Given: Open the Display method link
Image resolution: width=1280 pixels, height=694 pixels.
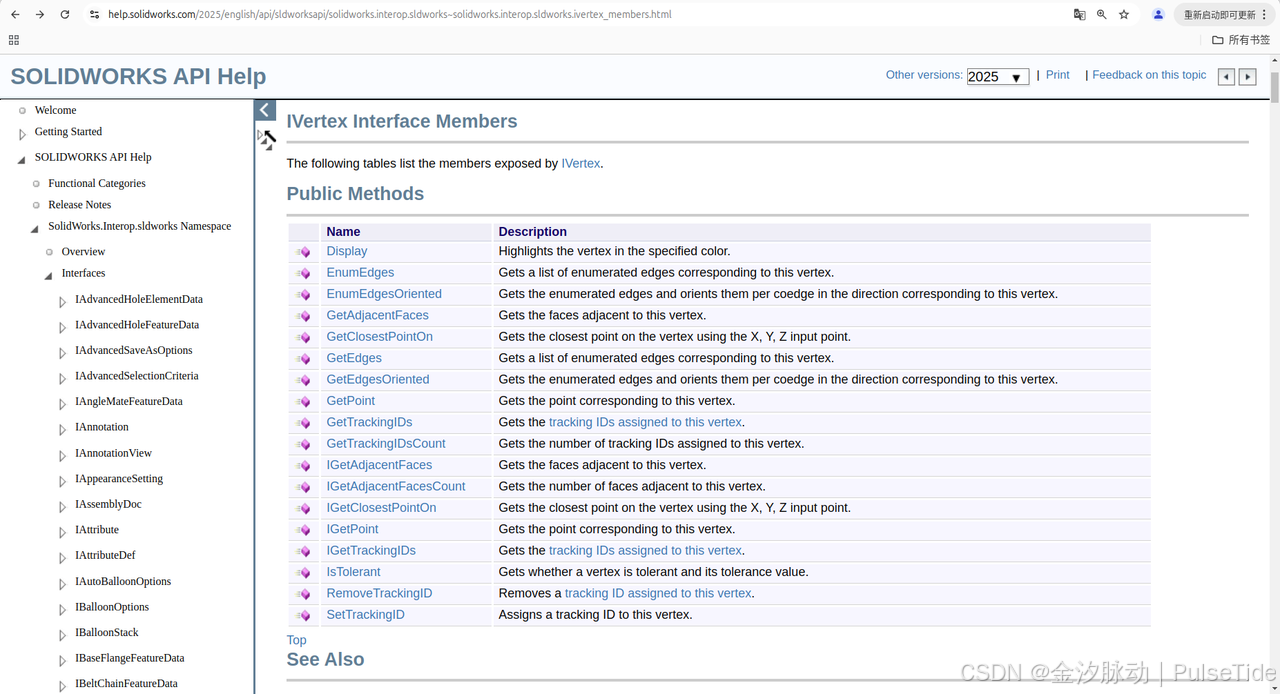Looking at the screenshot, I should [346, 251].
